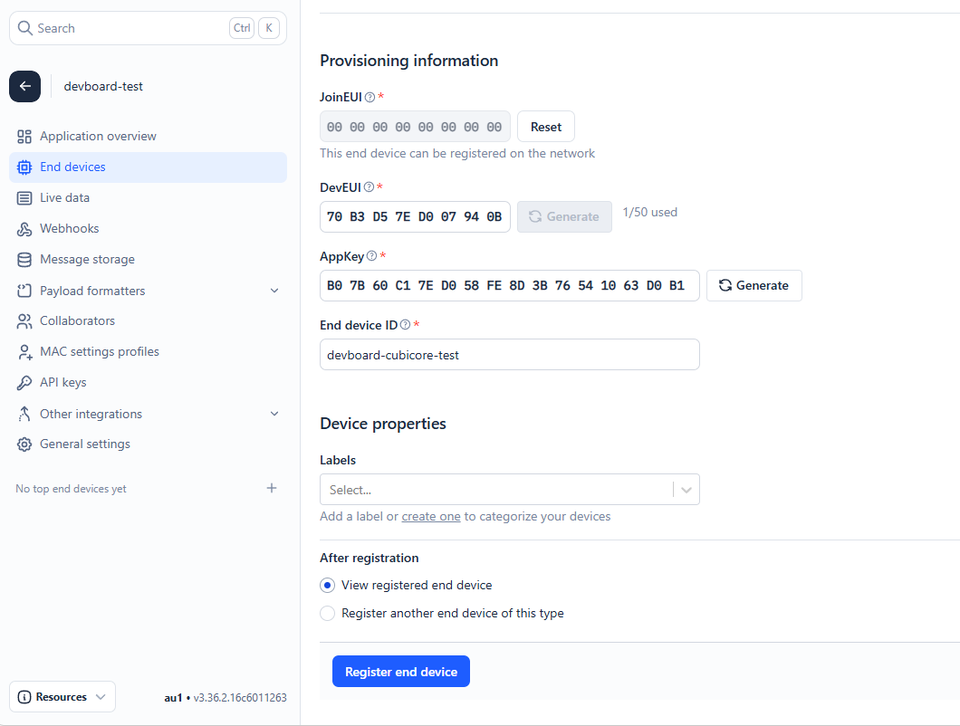Click the API keys key icon
Viewport: 960px width, 726px height.
click(x=24, y=383)
